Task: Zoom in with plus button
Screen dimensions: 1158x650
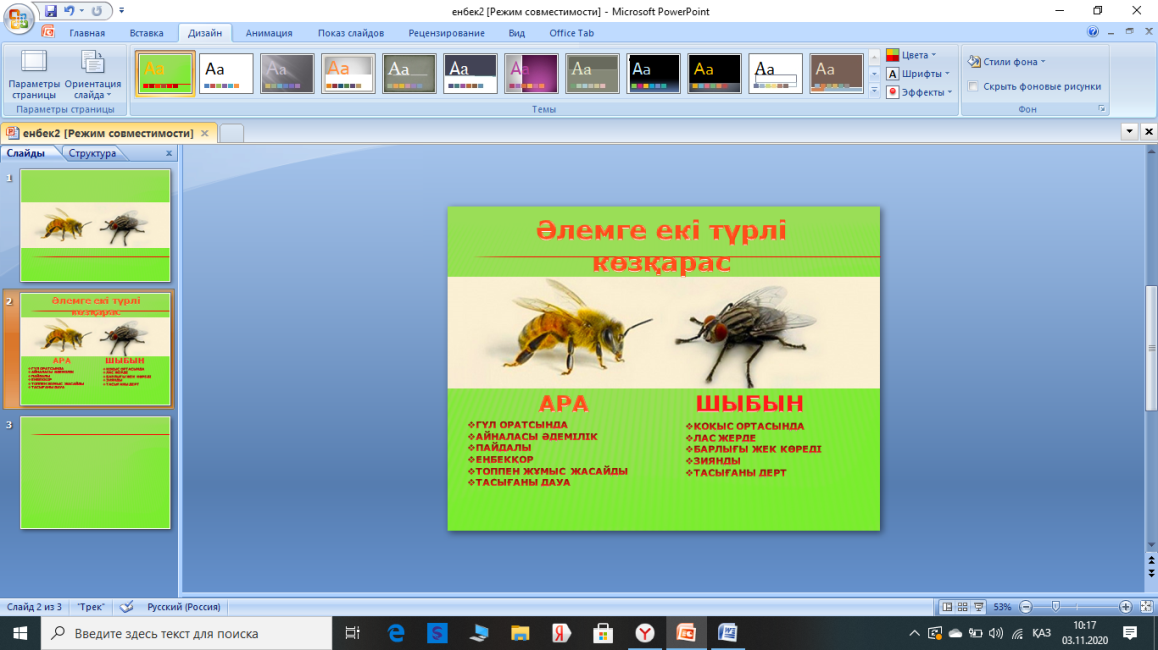Action: coord(1126,606)
